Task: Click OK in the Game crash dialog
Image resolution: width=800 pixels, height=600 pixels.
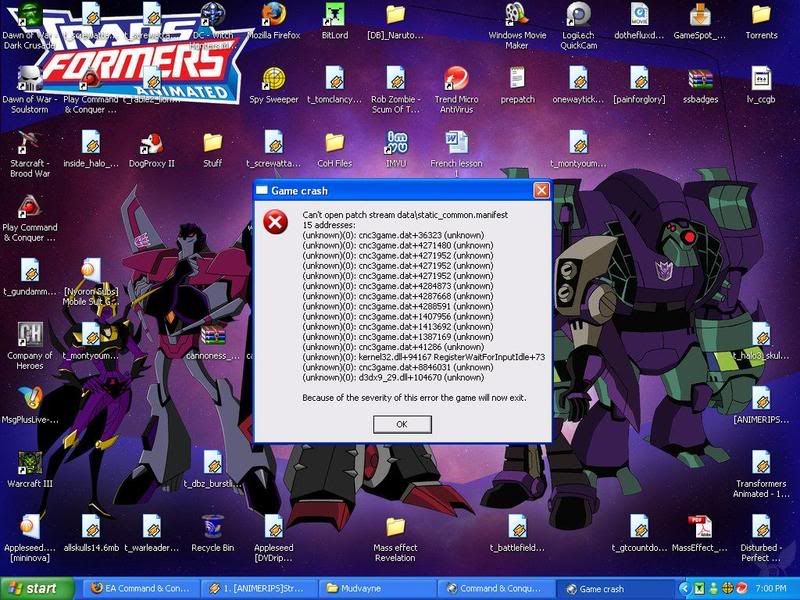Action: 402,424
